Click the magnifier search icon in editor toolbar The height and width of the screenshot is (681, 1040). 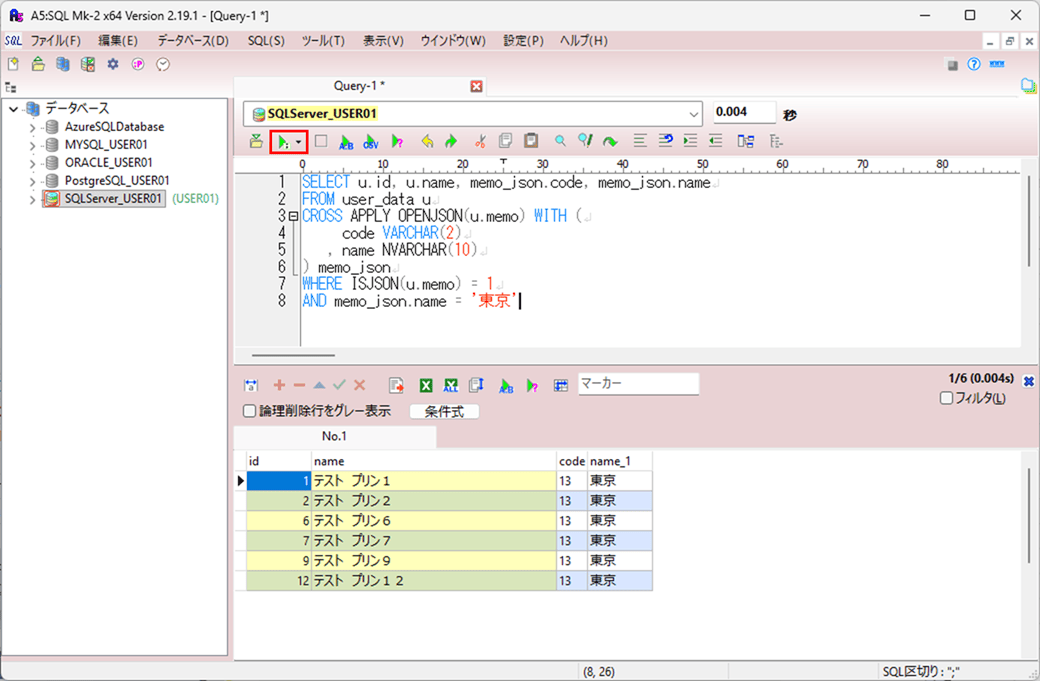[560, 142]
